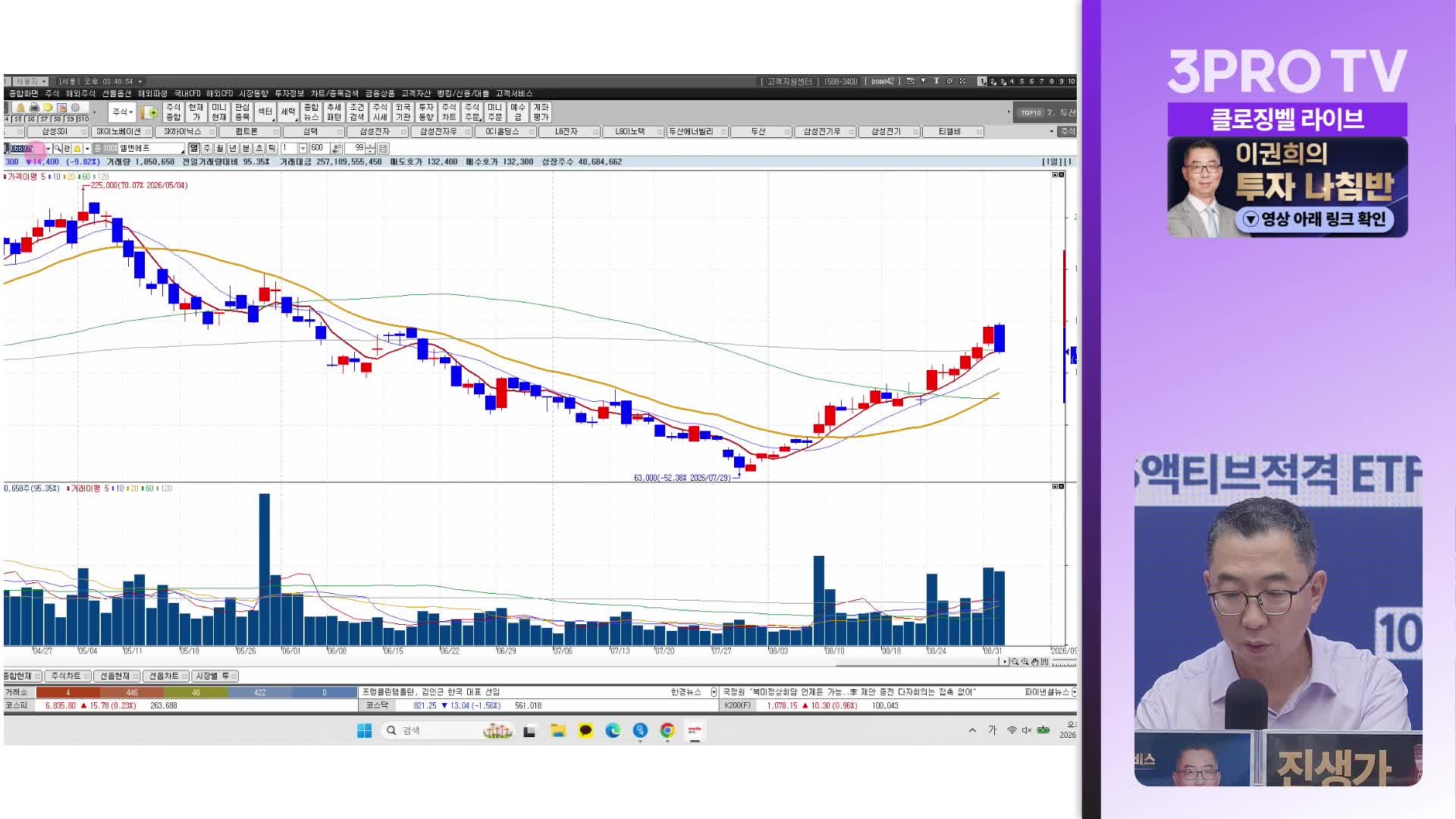Select the 일 (daily) period toggle
This screenshot has width=1456, height=819.
point(194,148)
